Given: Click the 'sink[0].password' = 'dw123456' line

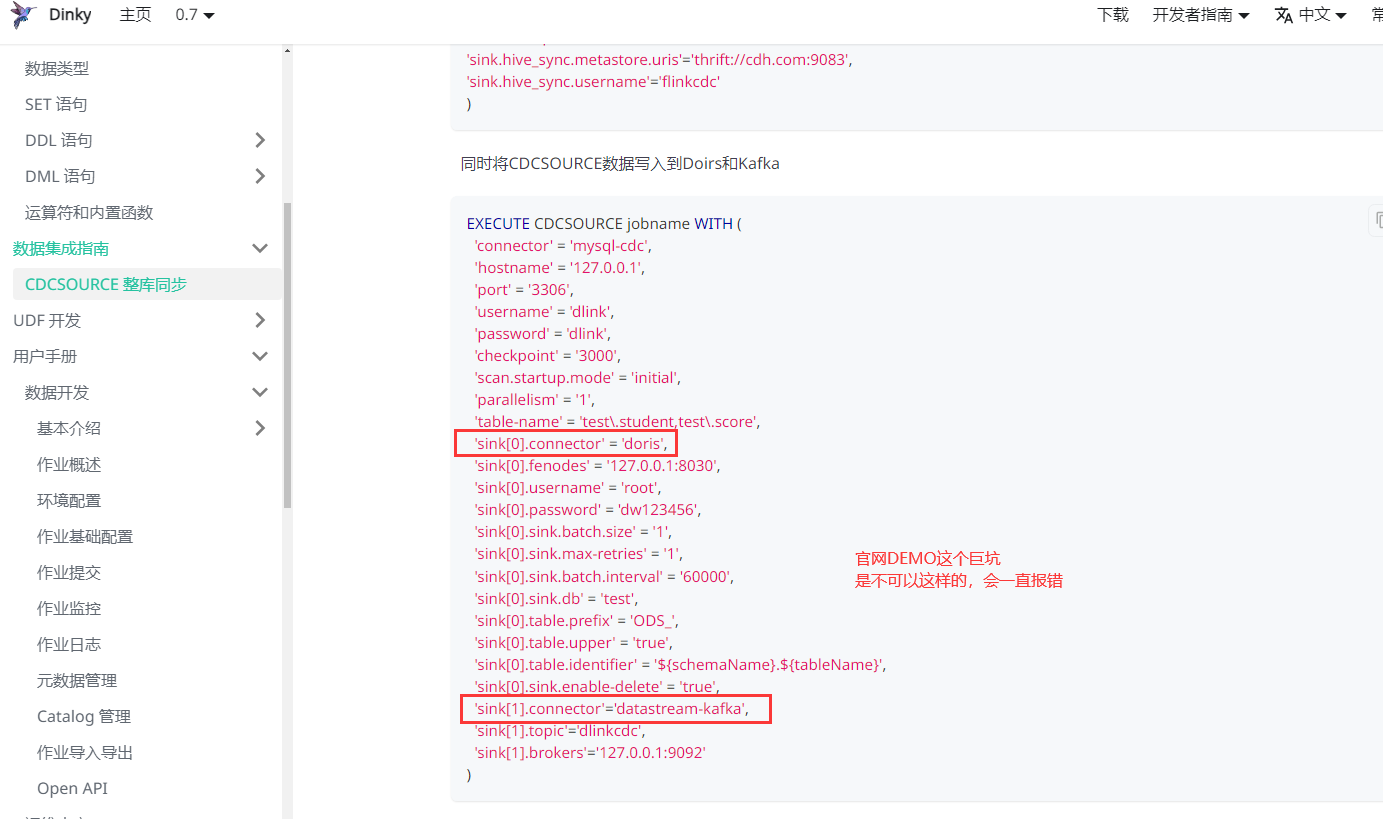Looking at the screenshot, I should pos(588,510).
